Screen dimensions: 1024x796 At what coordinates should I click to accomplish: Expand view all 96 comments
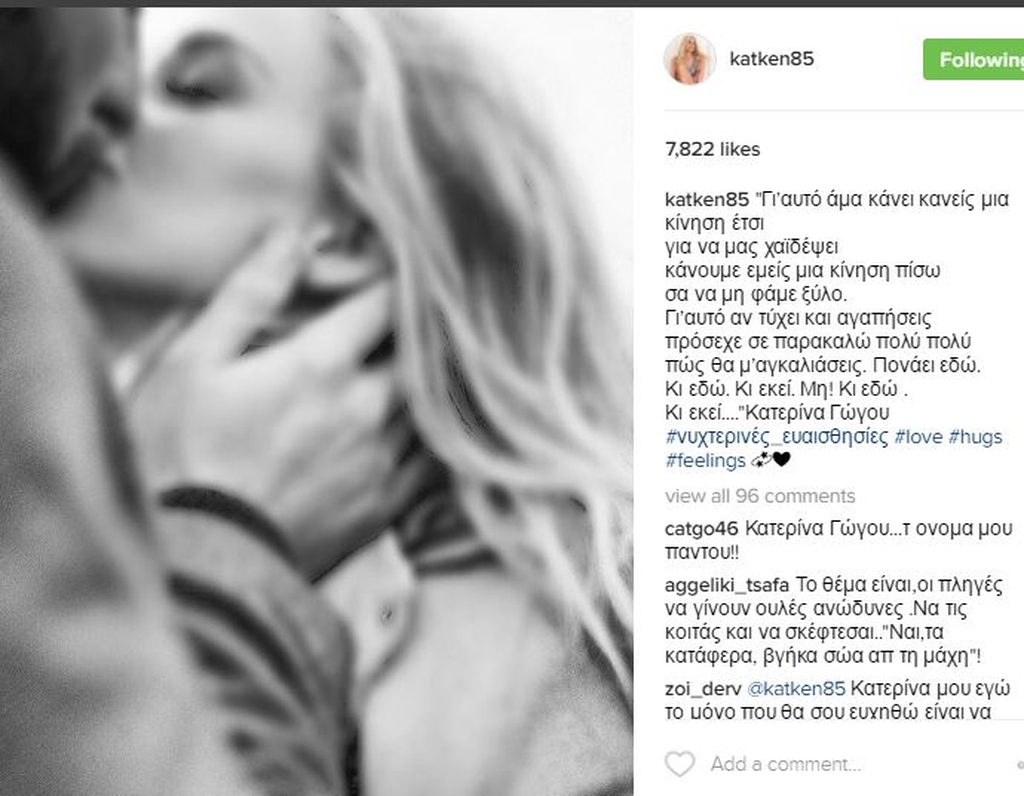(x=760, y=496)
